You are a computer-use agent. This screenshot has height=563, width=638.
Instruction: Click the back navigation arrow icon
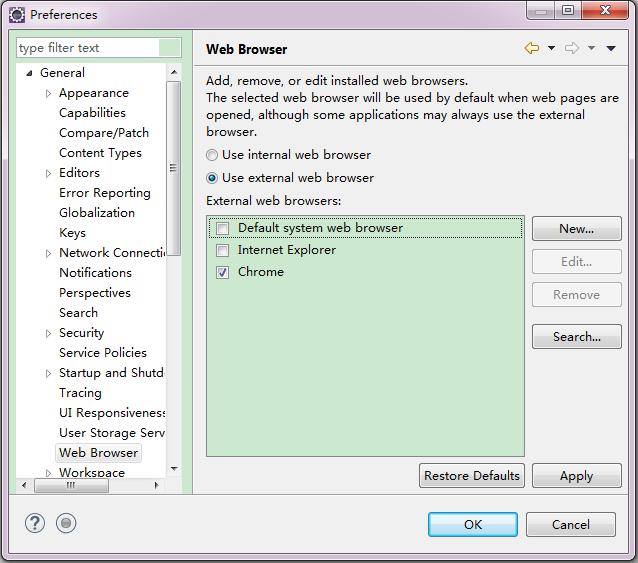point(532,48)
